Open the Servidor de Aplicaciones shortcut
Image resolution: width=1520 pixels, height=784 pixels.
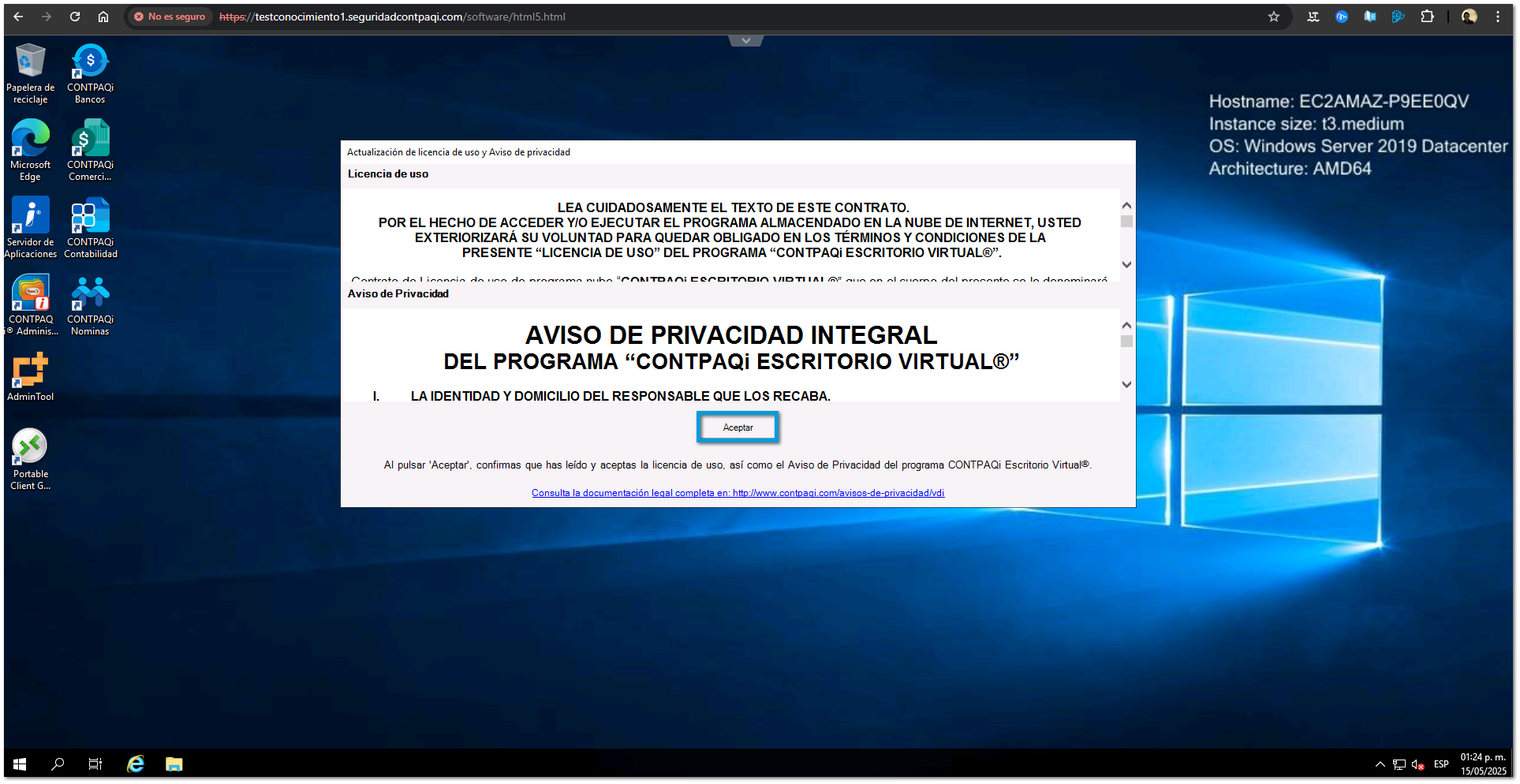[x=30, y=228]
